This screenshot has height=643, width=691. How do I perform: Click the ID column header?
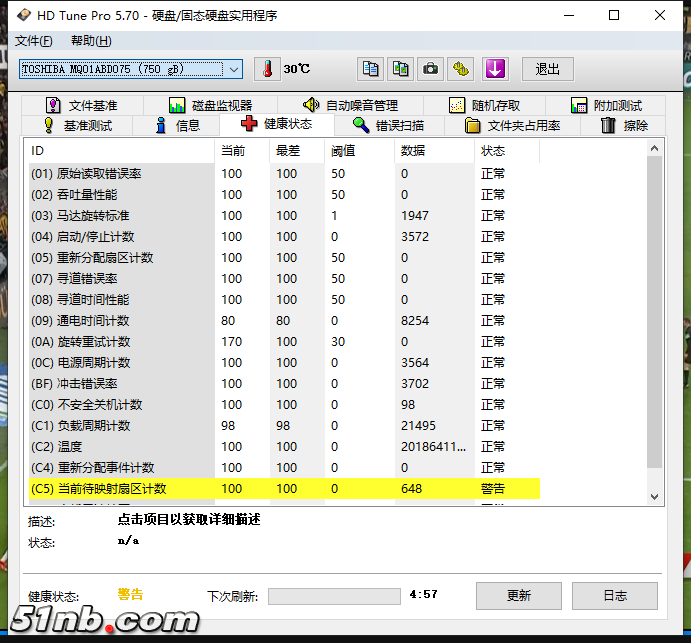pos(119,151)
